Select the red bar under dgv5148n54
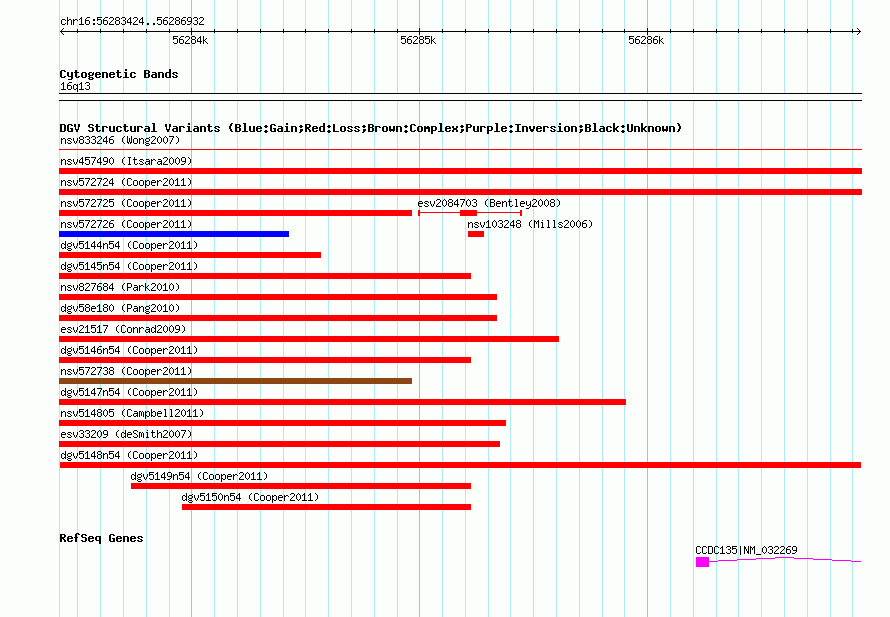This screenshot has height=617, width=890. [460, 465]
